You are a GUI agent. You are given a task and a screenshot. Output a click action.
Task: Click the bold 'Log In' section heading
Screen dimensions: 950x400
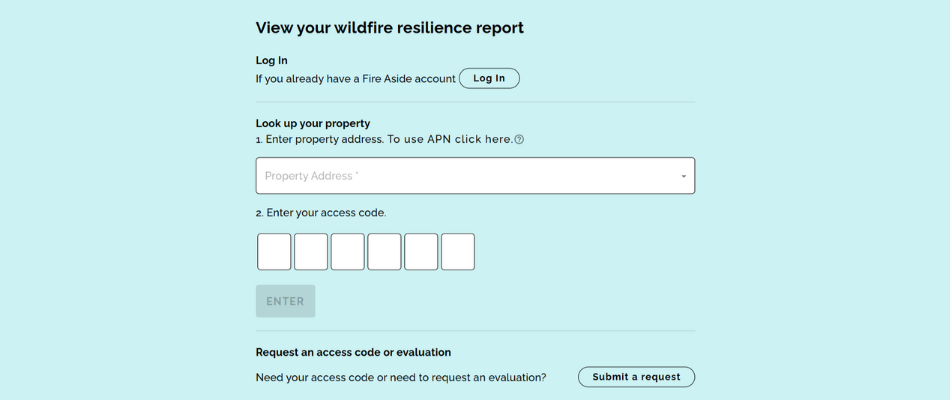[272, 60]
